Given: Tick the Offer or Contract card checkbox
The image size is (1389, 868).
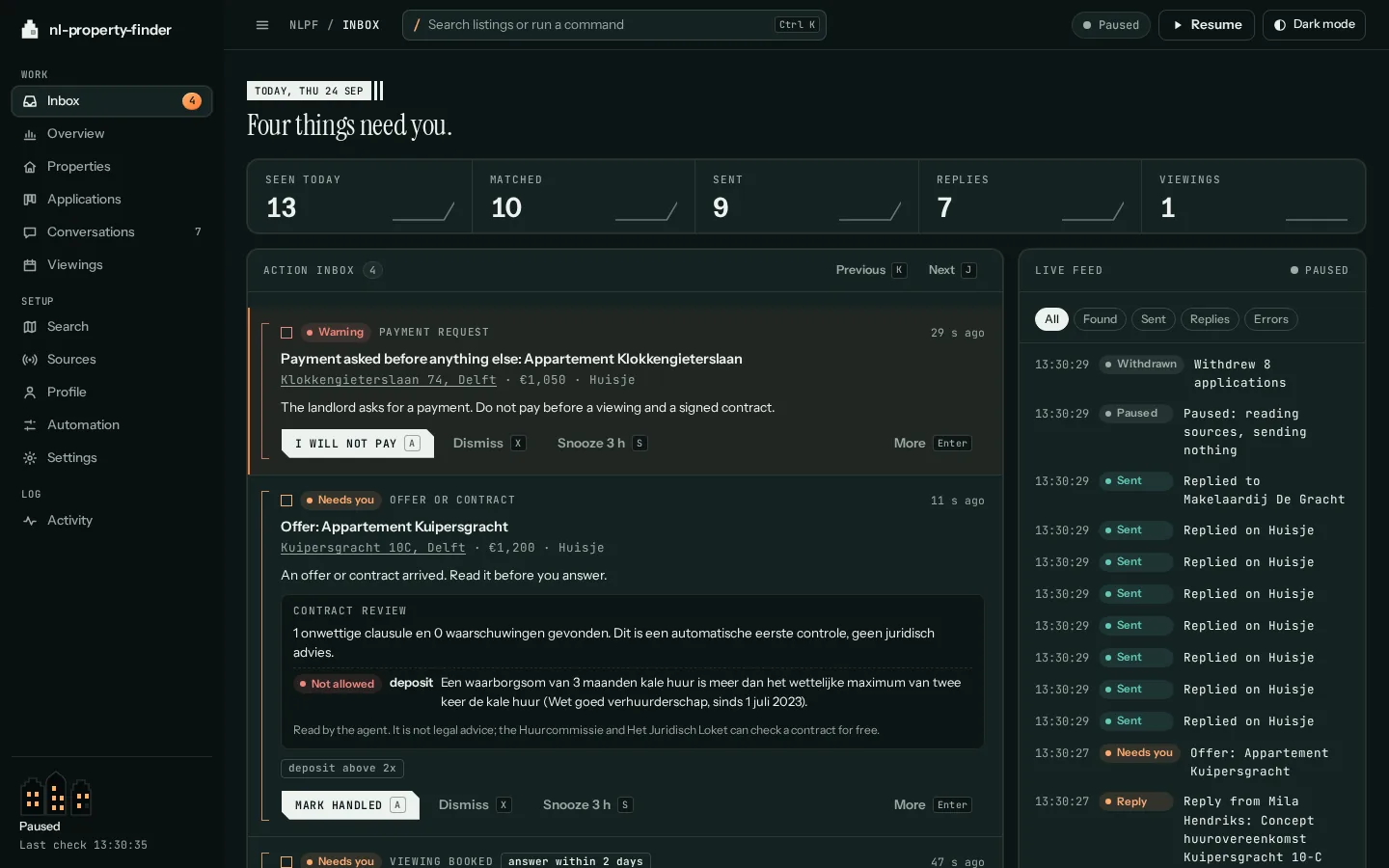Looking at the screenshot, I should [x=286, y=501].
